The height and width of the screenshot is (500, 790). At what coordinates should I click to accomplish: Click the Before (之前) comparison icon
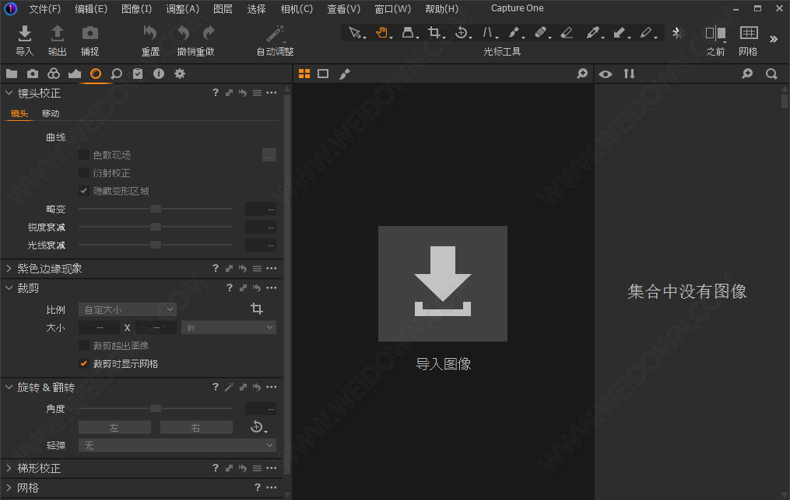click(x=715, y=33)
